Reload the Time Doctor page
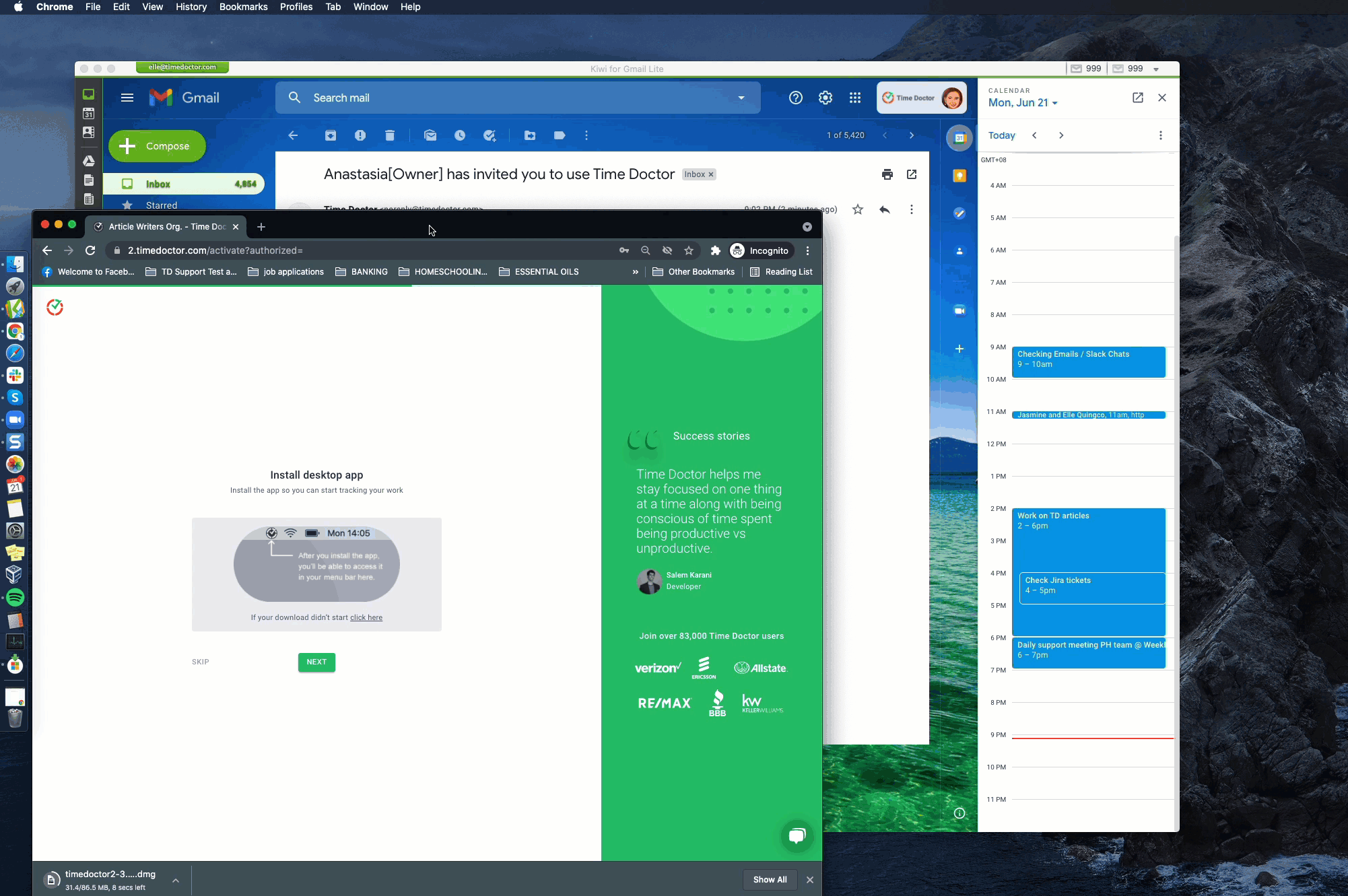Viewport: 1348px width, 896px height. 90,250
